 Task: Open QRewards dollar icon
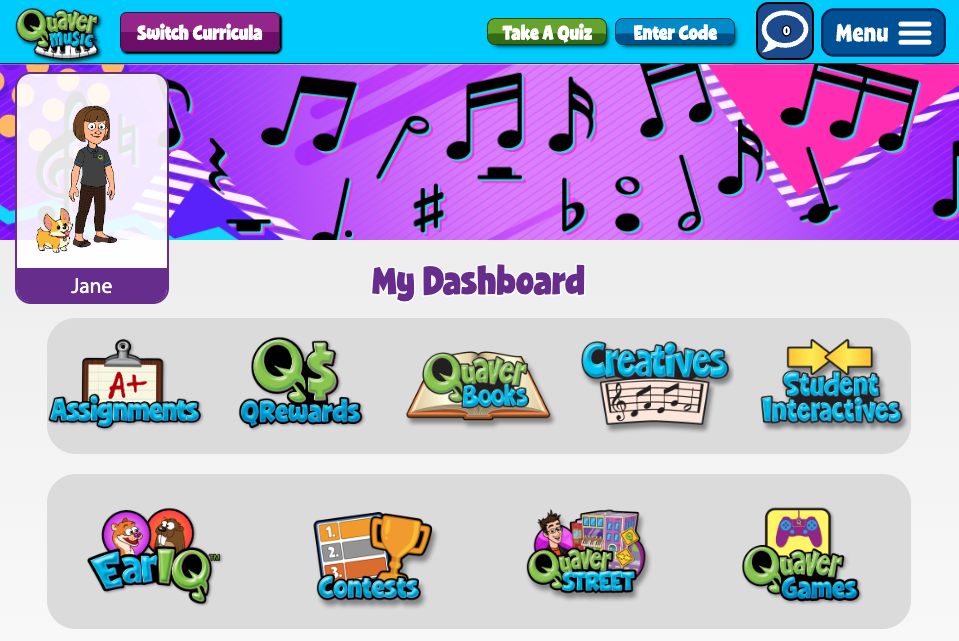(300, 382)
